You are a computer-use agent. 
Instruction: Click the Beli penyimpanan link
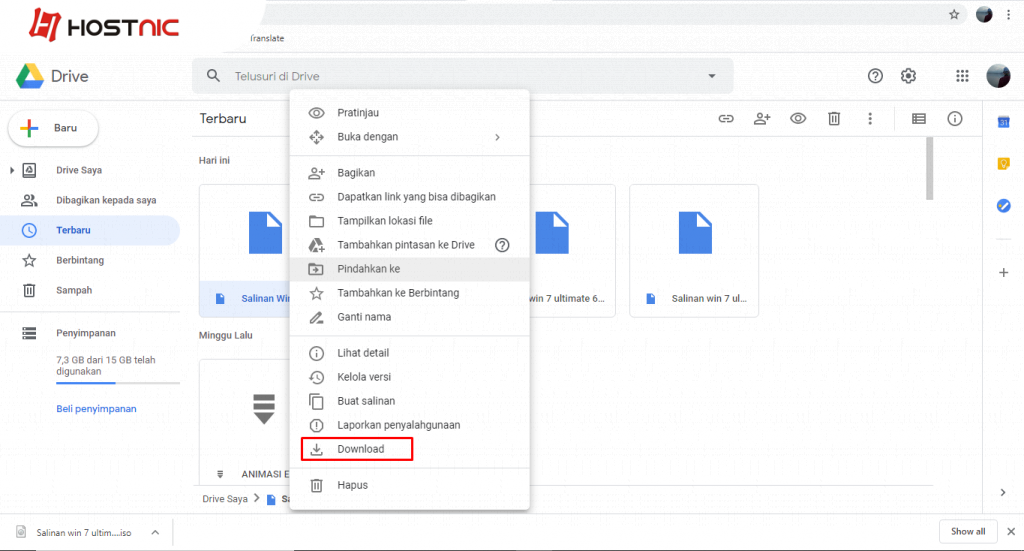coord(96,409)
